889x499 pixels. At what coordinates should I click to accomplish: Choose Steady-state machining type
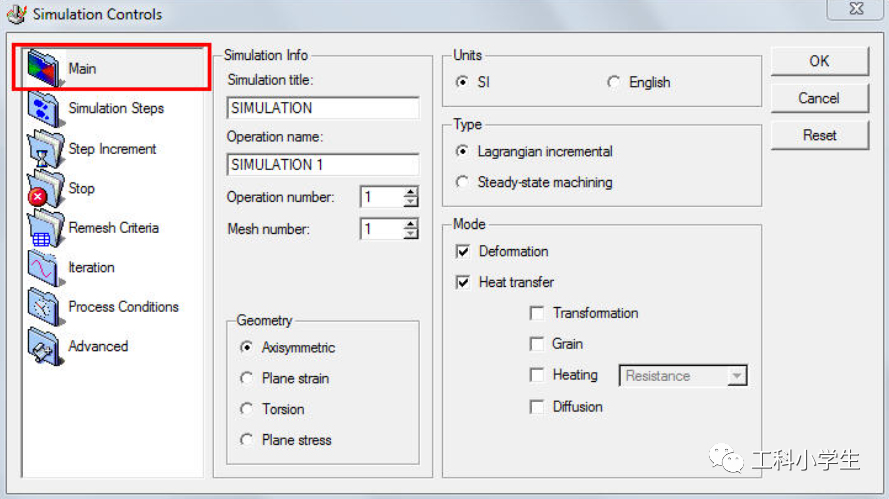pos(462,182)
